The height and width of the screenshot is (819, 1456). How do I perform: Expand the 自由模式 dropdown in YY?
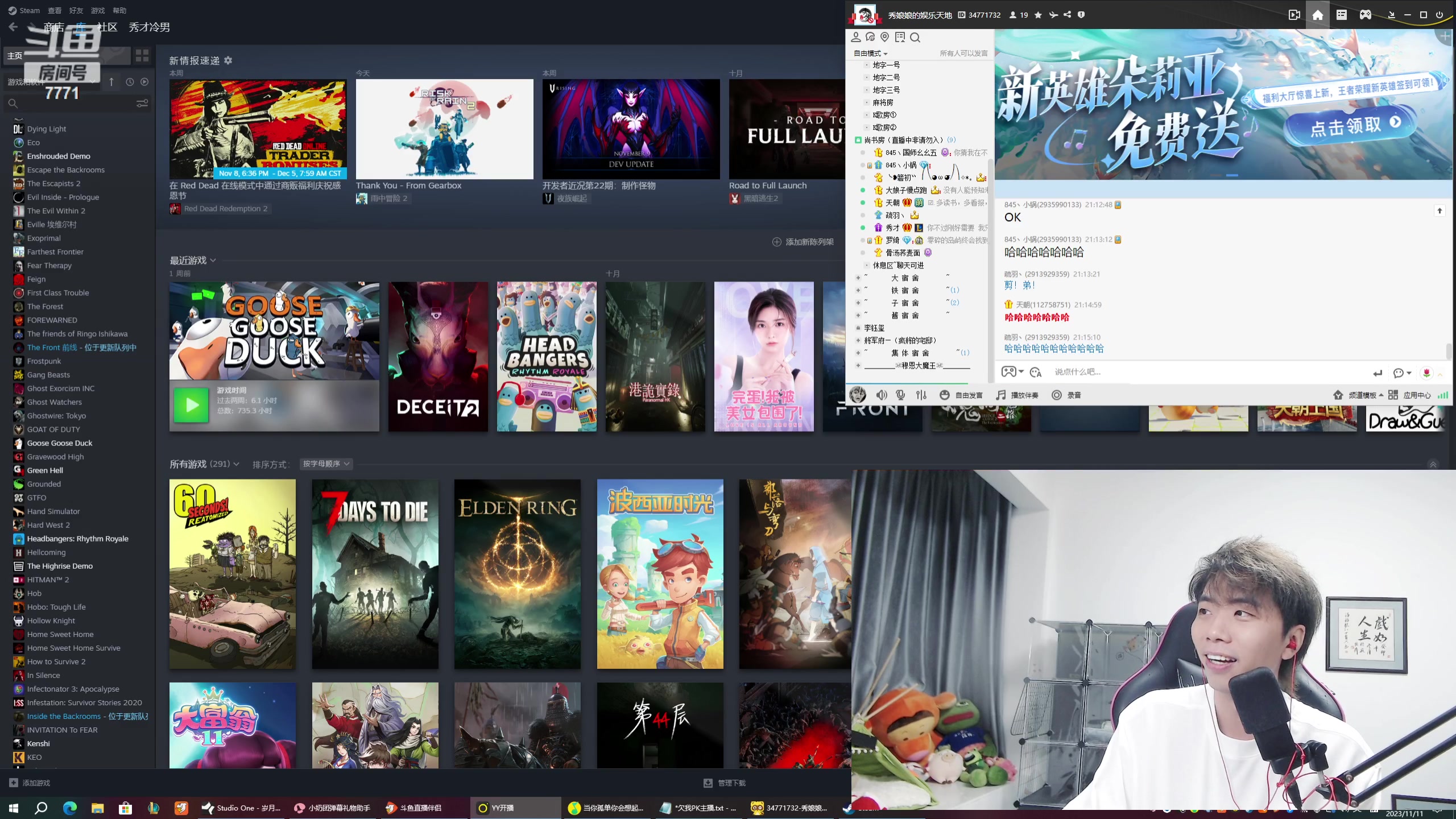click(871, 53)
